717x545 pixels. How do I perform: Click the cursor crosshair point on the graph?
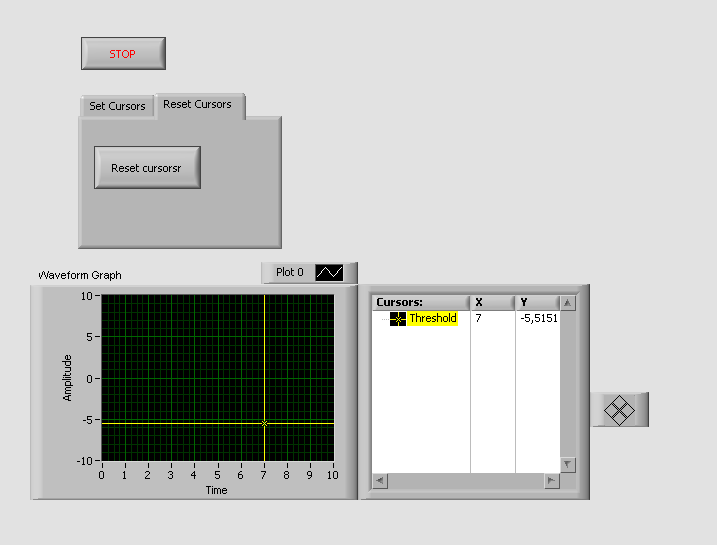pyautogui.click(x=264, y=423)
